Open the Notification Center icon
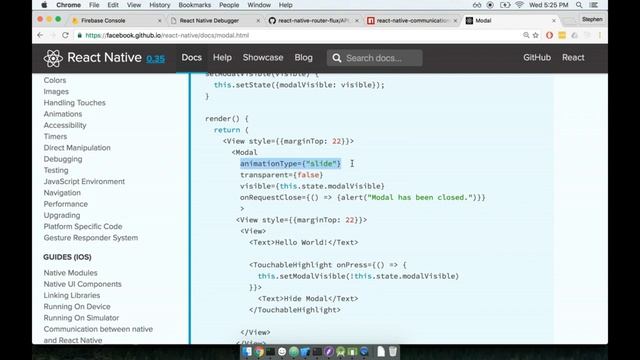This screenshot has width=640, height=360. (x=594, y=5)
